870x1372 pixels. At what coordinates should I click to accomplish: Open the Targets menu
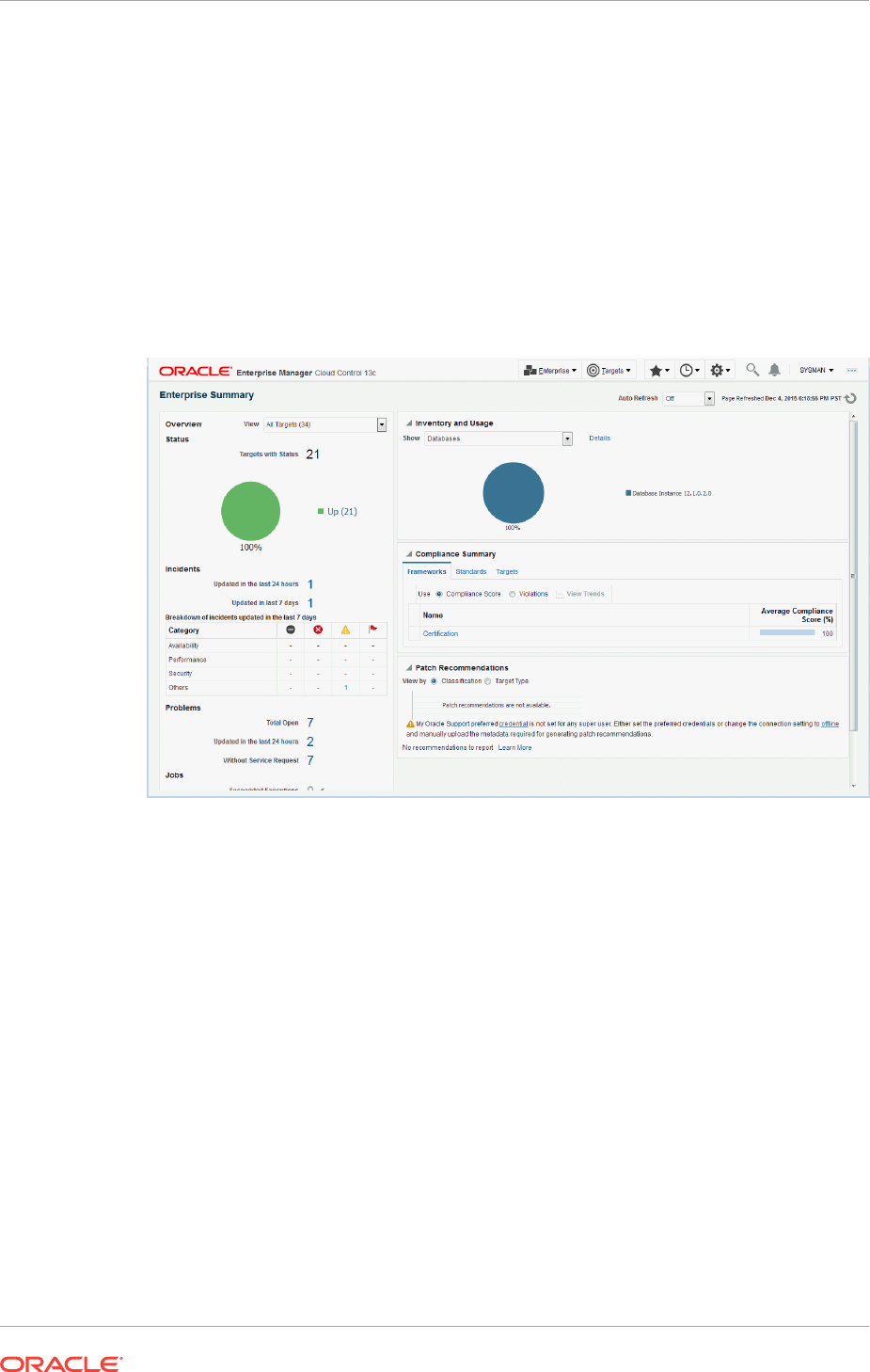[x=609, y=371]
